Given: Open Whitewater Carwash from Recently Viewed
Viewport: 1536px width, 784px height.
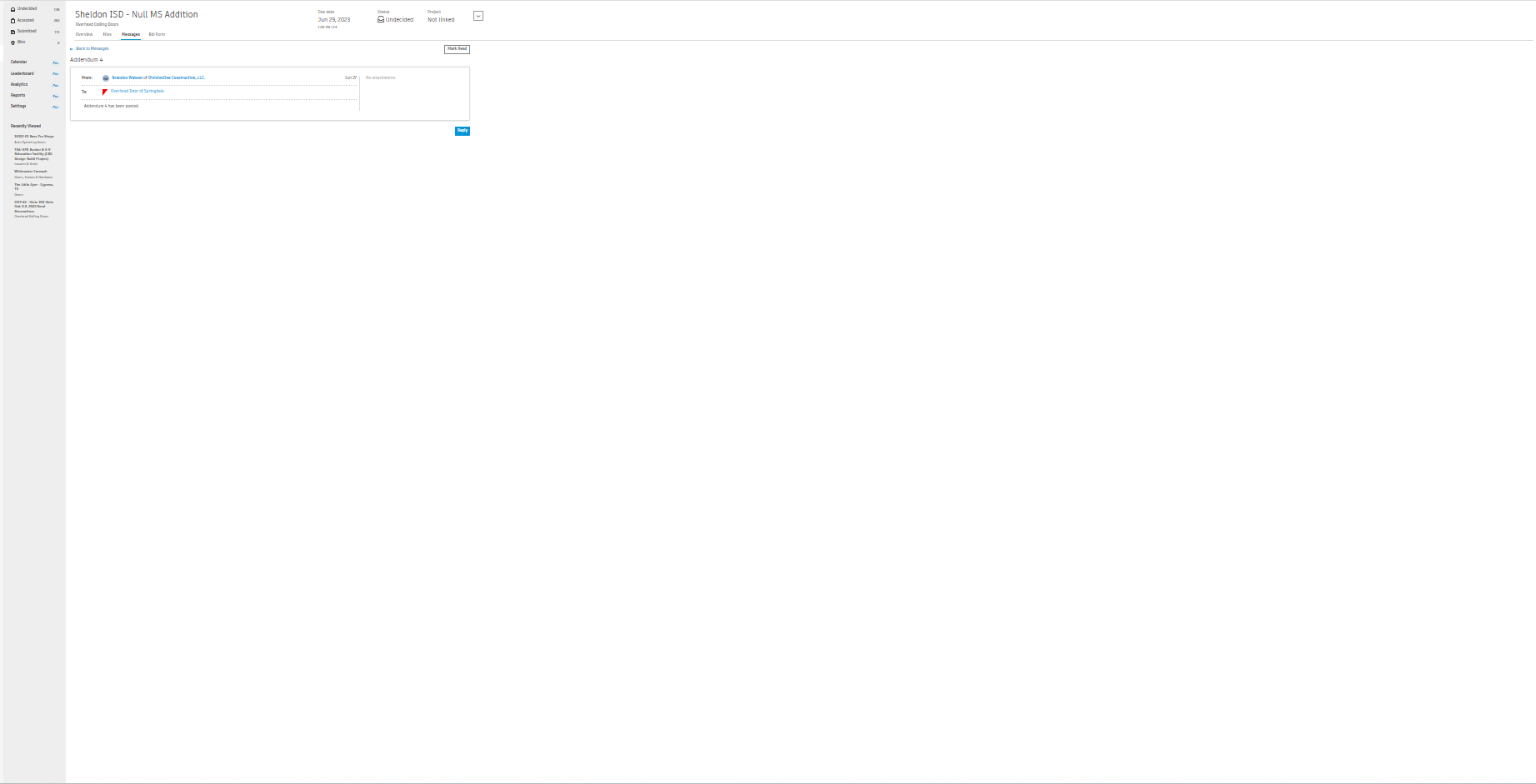Looking at the screenshot, I should point(30,171).
